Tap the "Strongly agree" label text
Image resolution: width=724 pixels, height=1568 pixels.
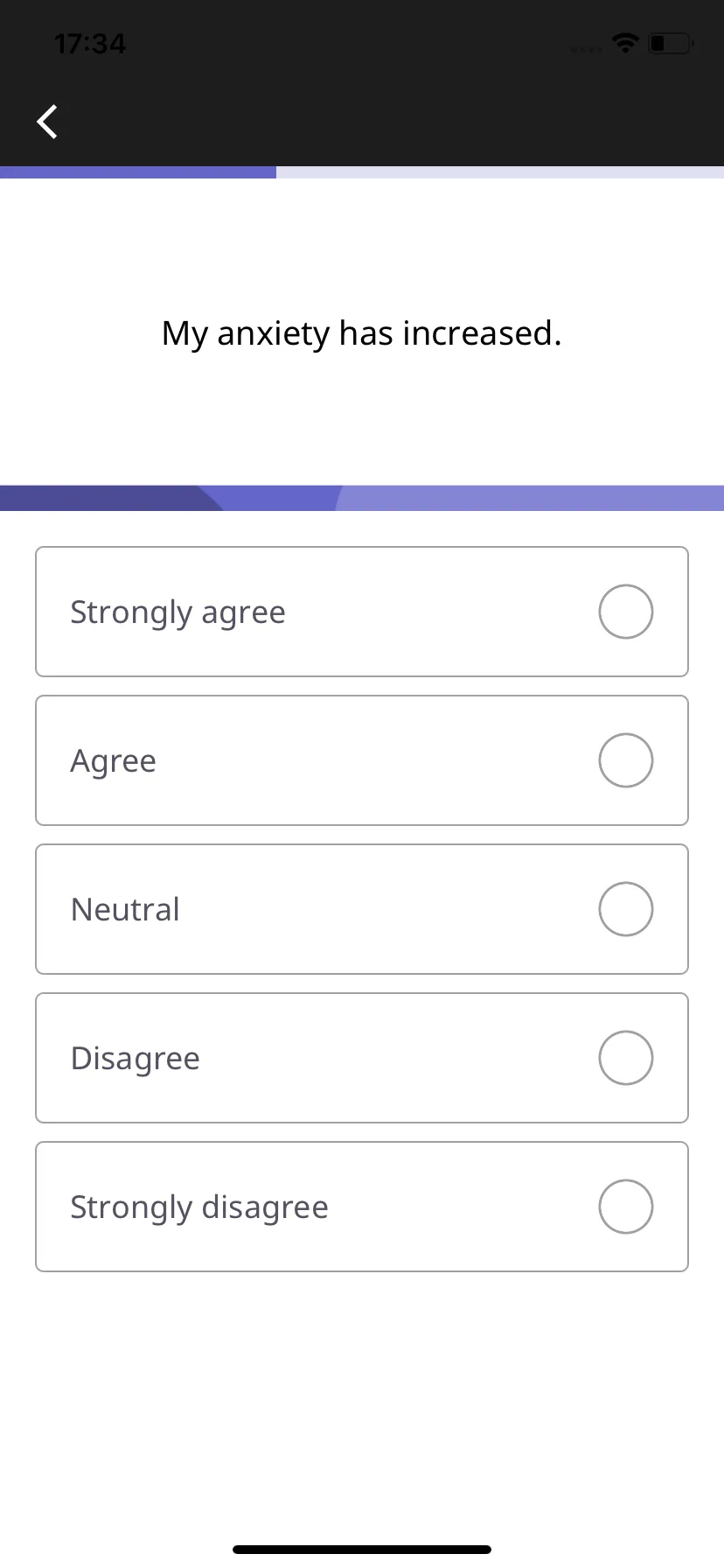click(x=178, y=613)
